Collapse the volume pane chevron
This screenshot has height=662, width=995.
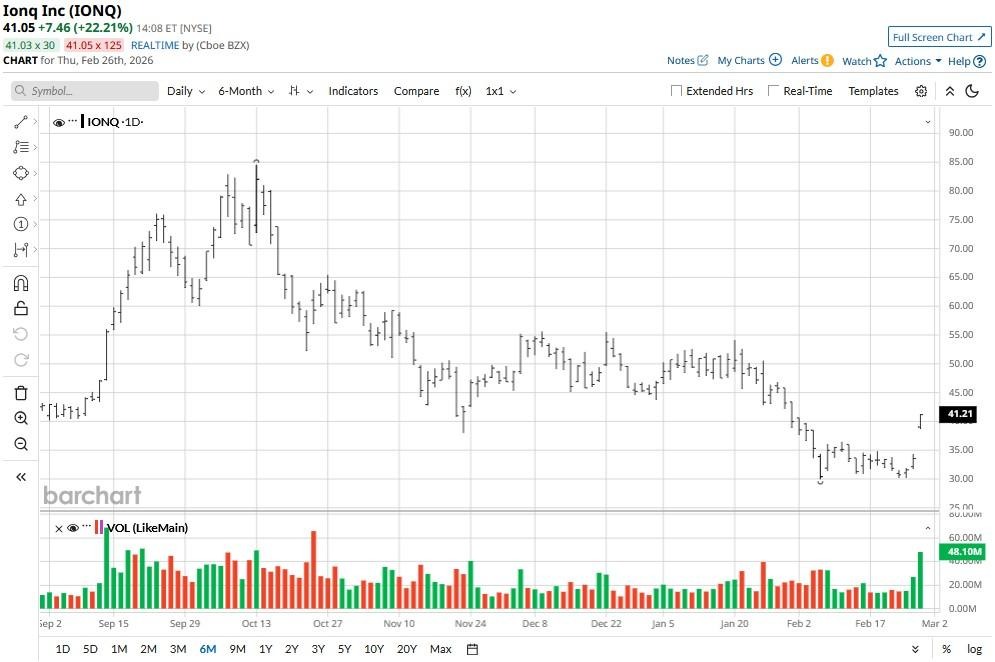pyautogui.click(x=928, y=528)
